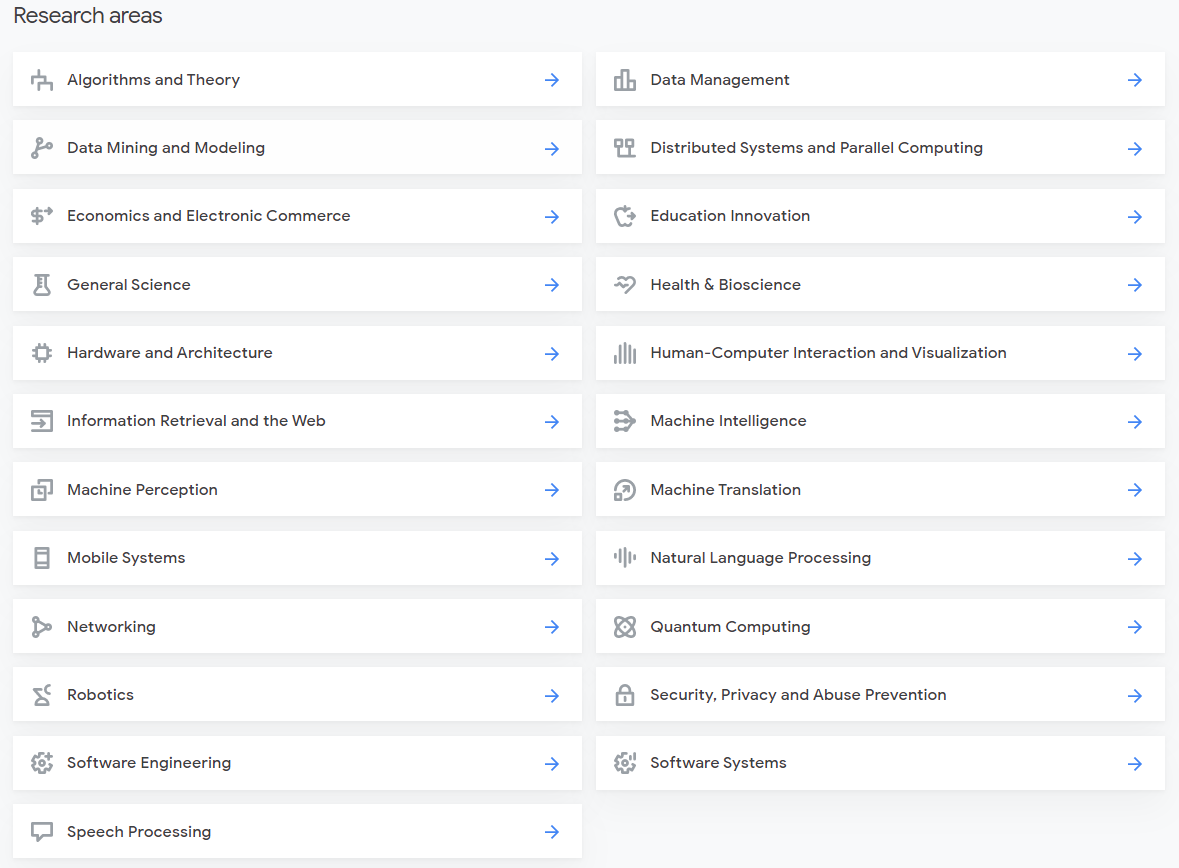This screenshot has height=868, width=1179.
Task: Click the Software Engineering gear icon
Action: pyautogui.click(x=41, y=763)
